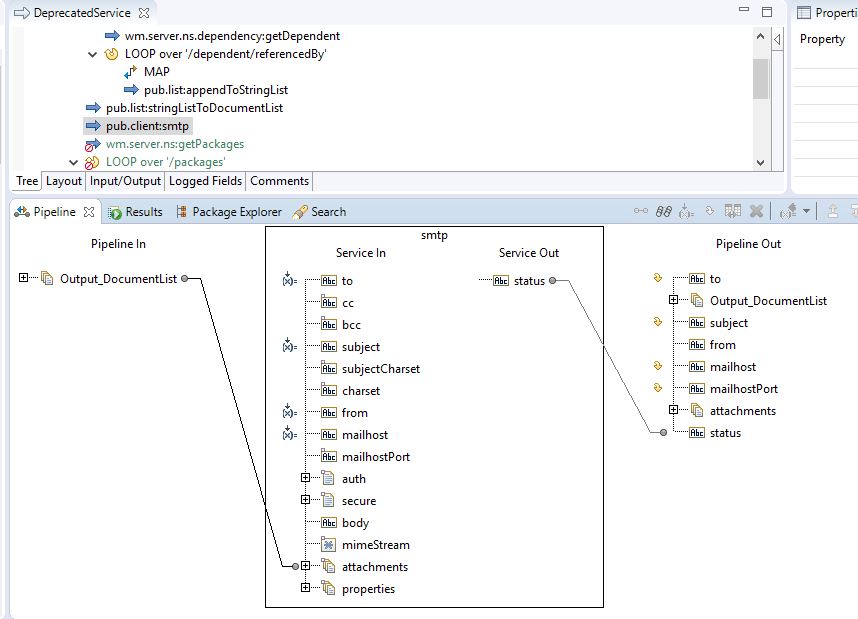Screen dimensions: 858x619
Task: Select 'status' in Service Out
Action: pos(529,281)
